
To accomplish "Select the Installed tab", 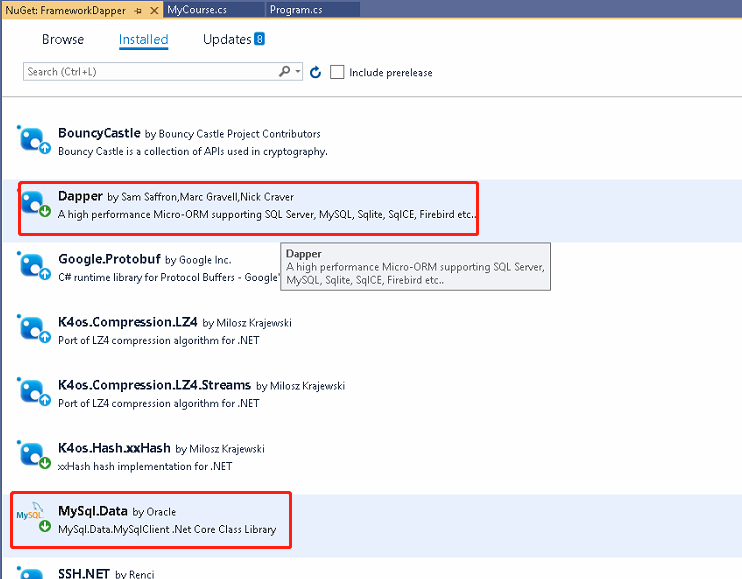I will point(143,39).
